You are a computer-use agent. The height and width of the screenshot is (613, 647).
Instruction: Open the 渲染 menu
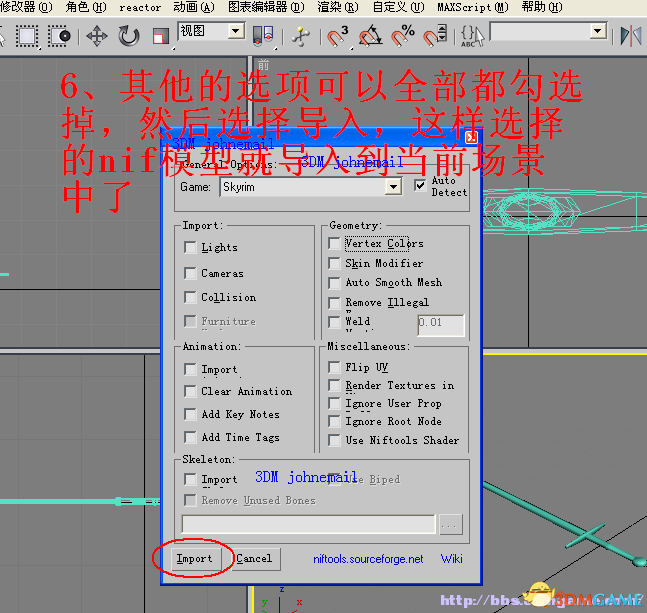pyautogui.click(x=338, y=7)
